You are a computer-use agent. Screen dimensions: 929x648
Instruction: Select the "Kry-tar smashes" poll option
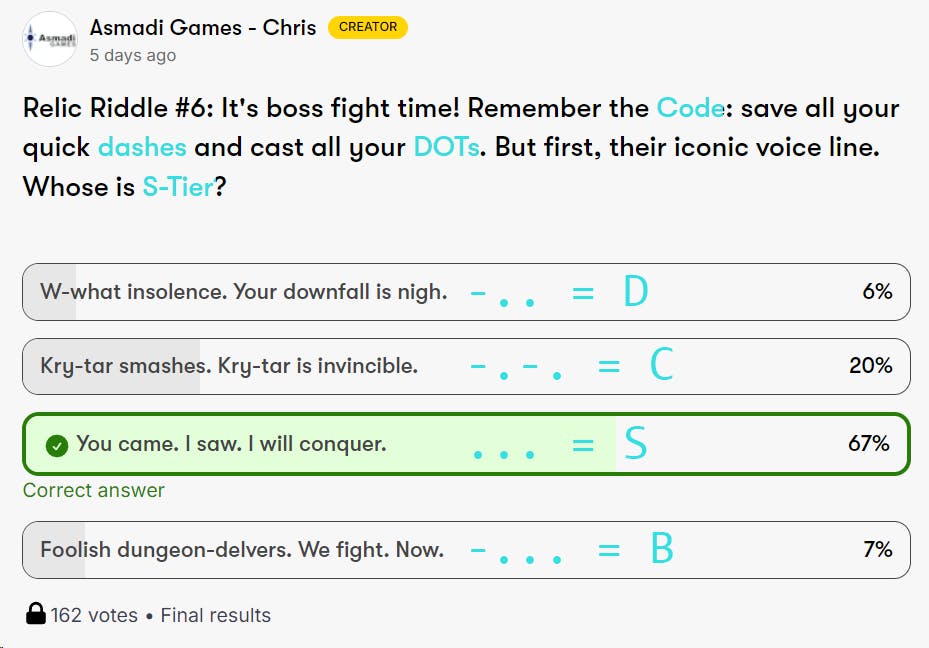(x=229, y=366)
